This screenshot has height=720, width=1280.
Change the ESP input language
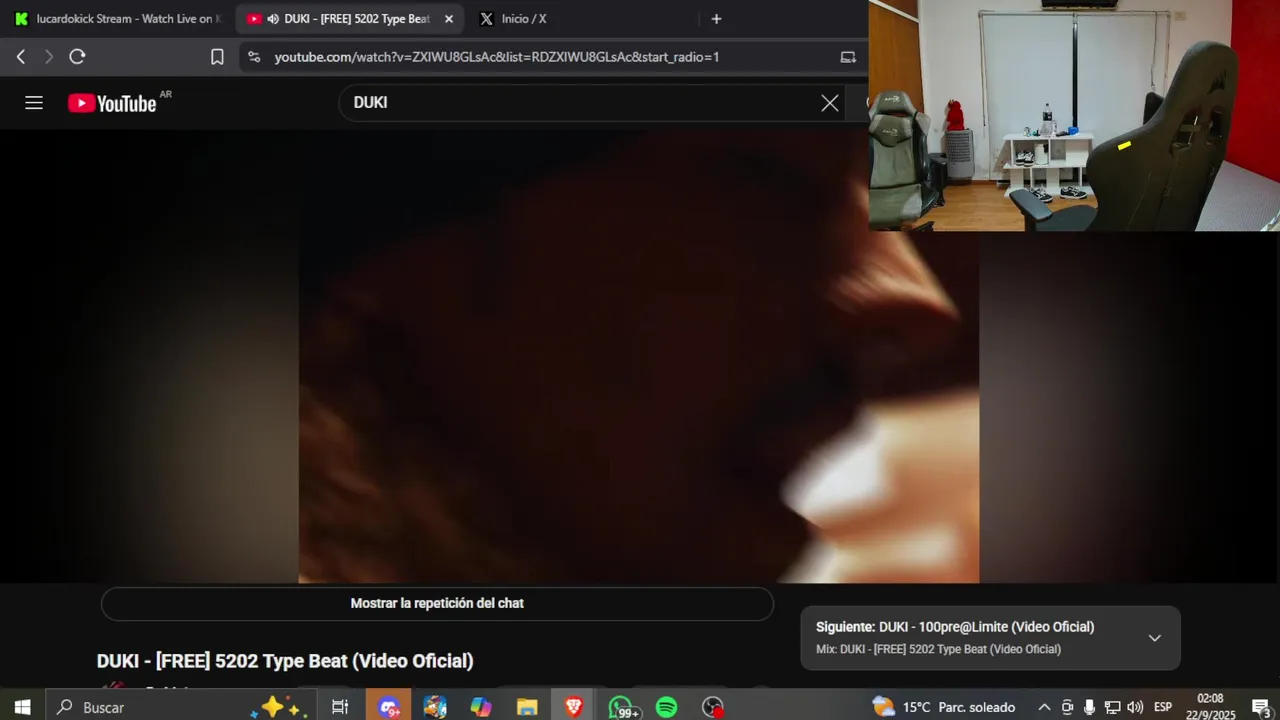coord(1163,707)
